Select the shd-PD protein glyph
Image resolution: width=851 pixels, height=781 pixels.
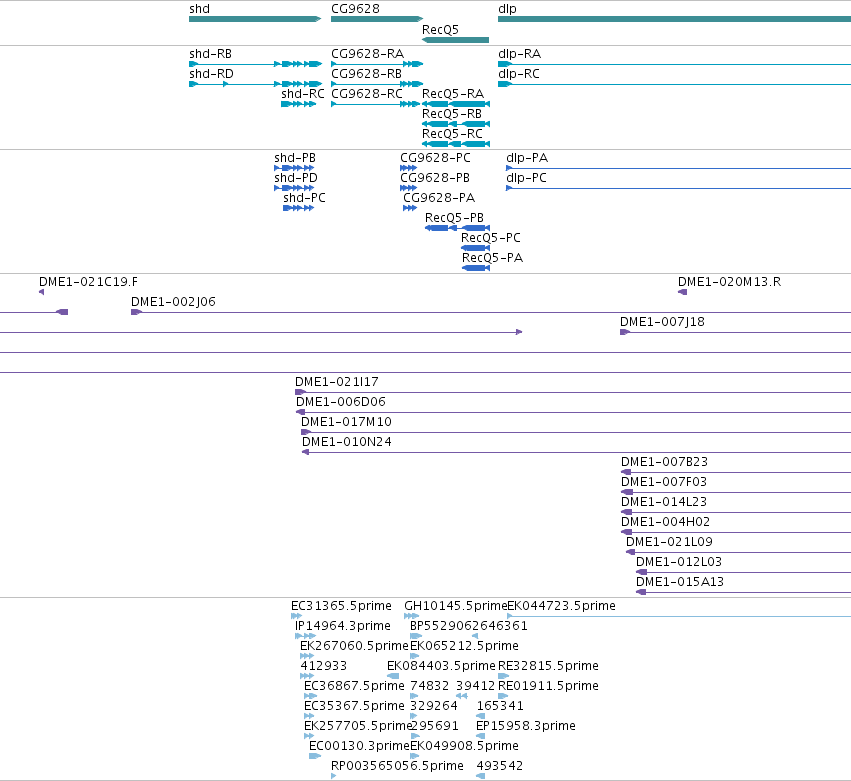coord(294,188)
